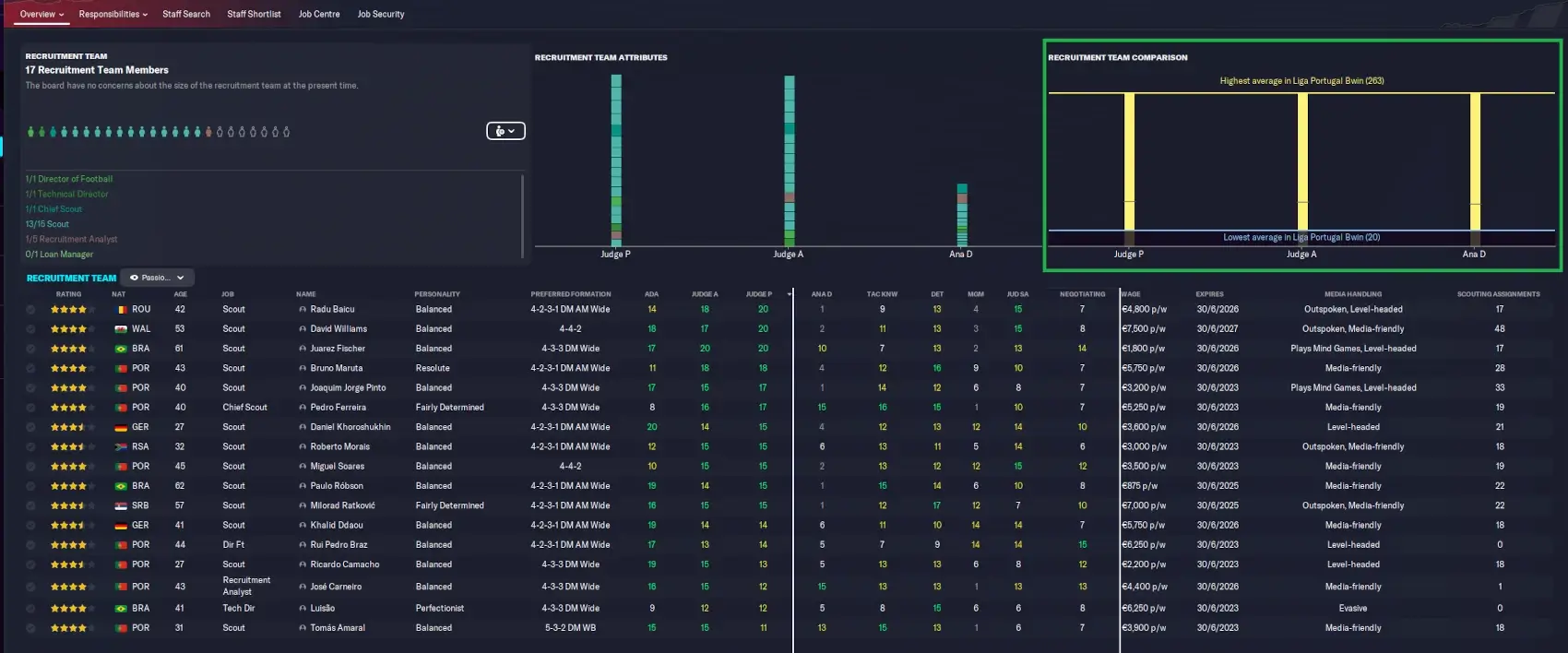
Task: Tick the row checkbox for Rui Pedro Braz
Action: 30,545
